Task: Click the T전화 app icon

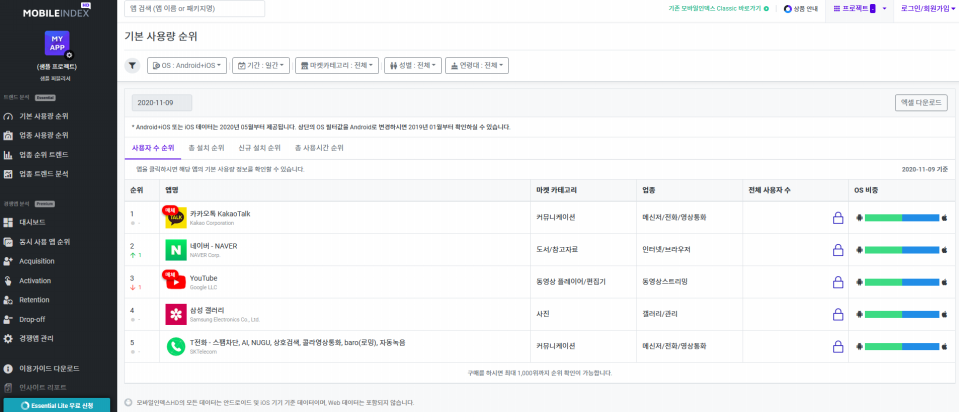Action: click(176, 346)
